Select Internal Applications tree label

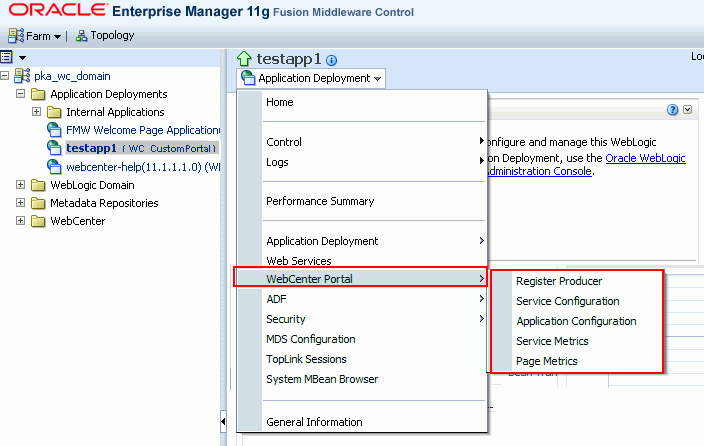click(115, 112)
